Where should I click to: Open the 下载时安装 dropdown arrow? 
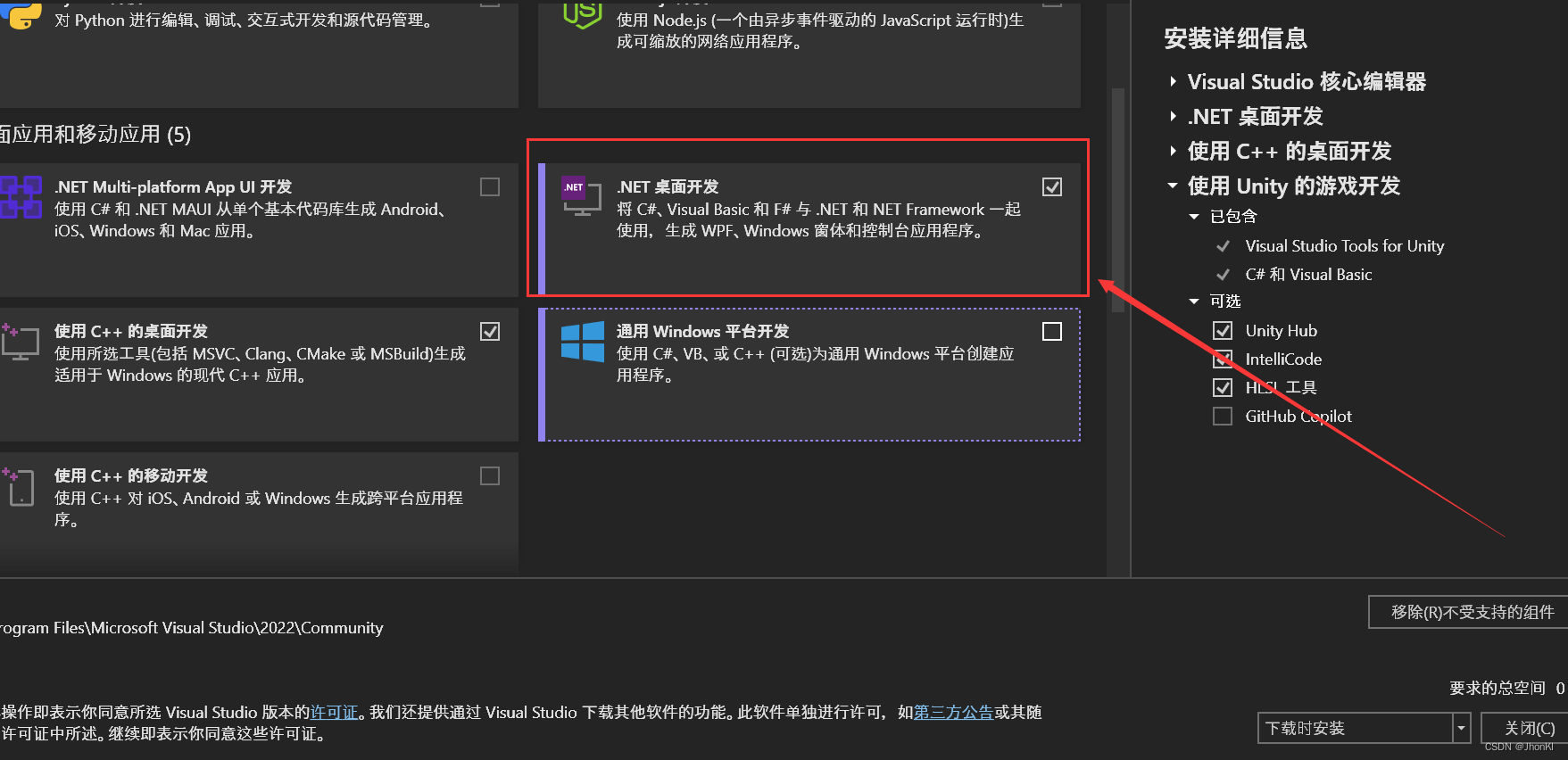pos(1461,728)
